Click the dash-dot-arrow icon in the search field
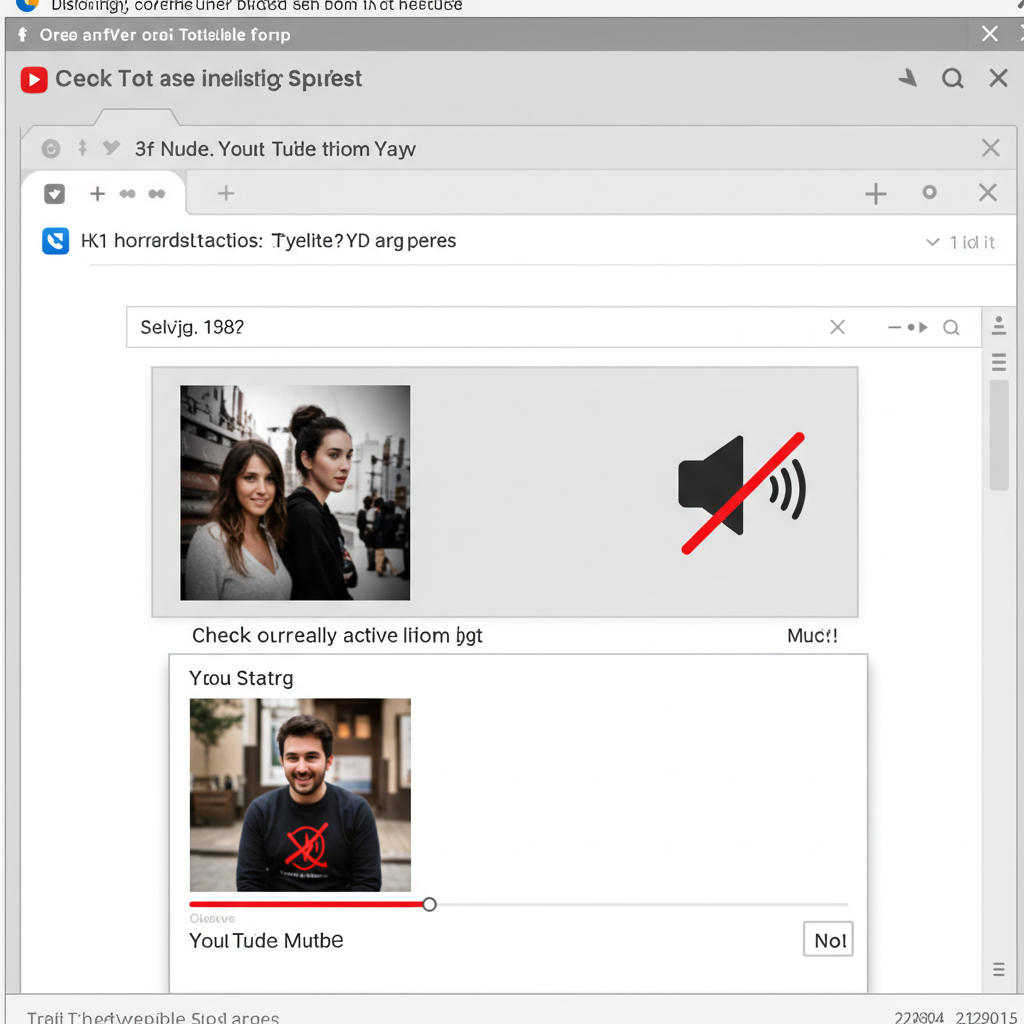1024x1024 pixels. [908, 327]
